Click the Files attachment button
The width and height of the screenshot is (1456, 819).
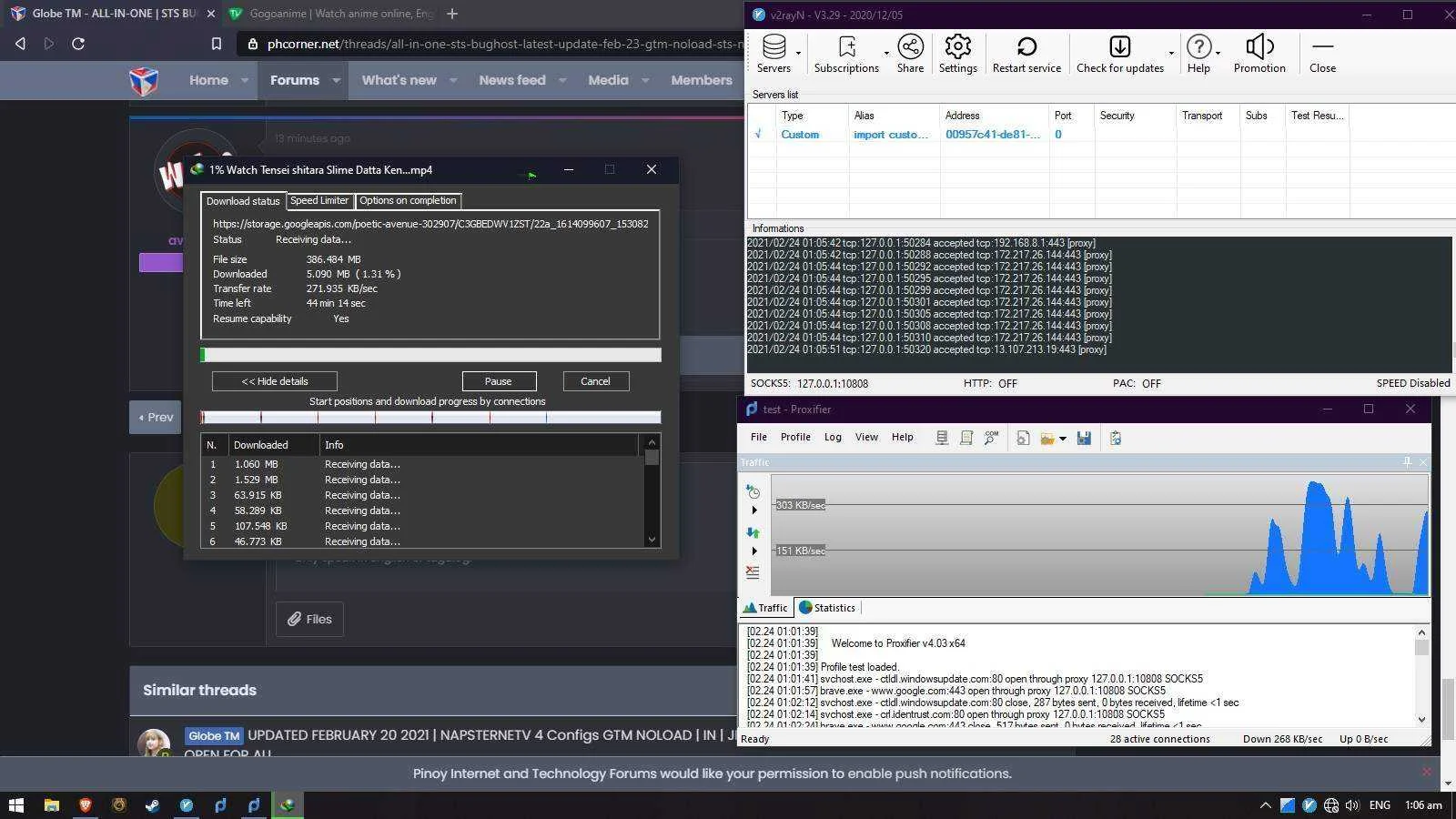tap(310, 619)
